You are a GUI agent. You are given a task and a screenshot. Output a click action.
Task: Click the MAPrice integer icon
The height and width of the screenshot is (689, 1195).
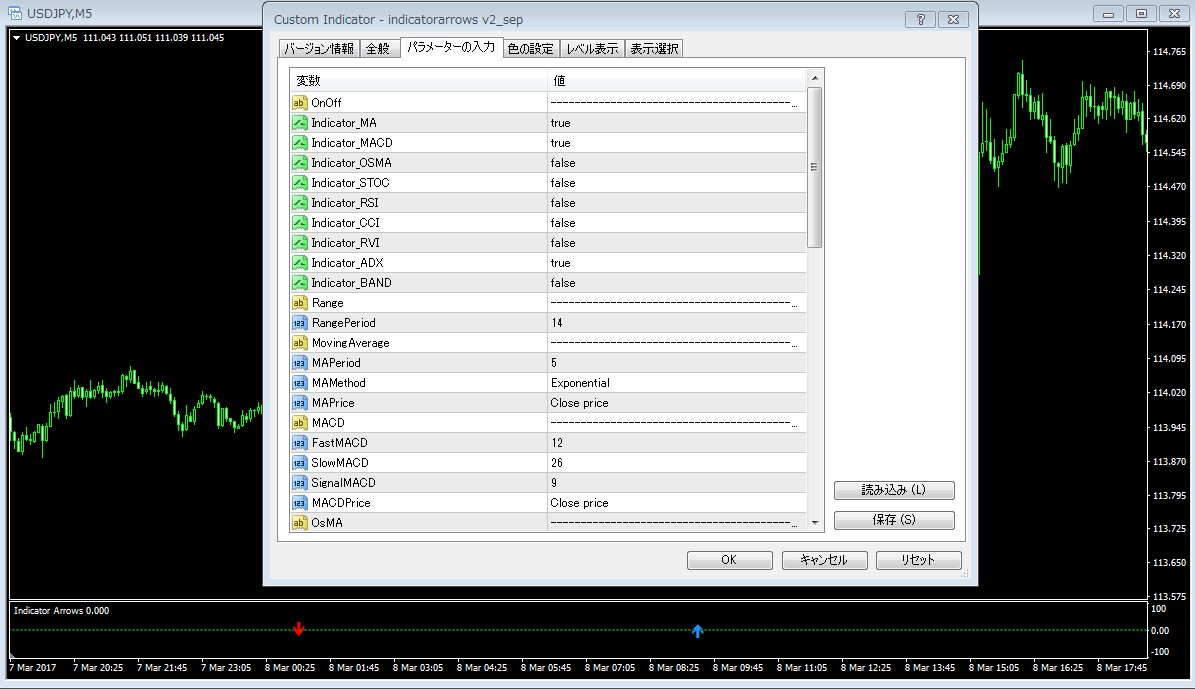point(300,402)
